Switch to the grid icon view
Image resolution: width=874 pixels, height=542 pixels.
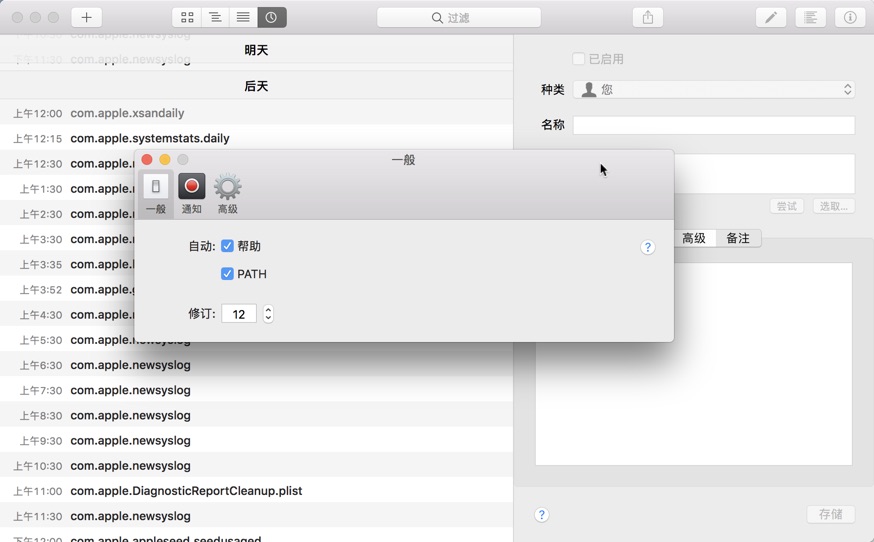click(187, 17)
